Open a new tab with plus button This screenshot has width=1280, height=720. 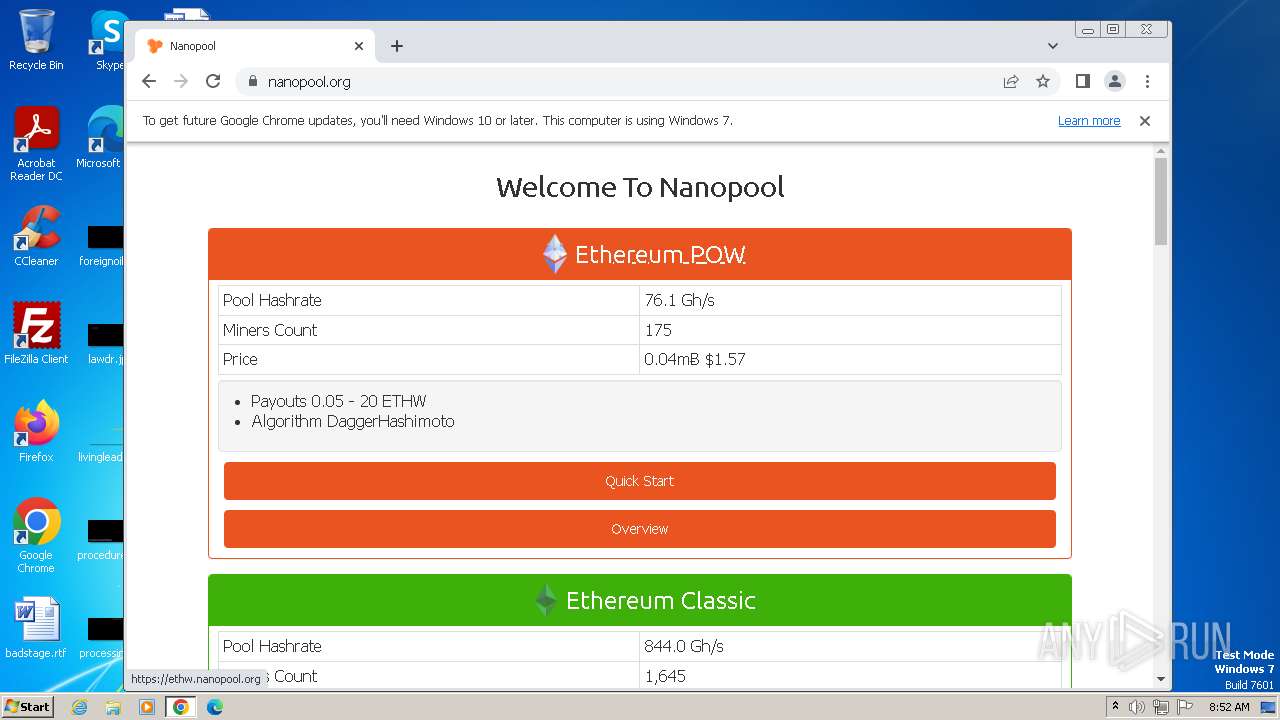click(x=397, y=46)
